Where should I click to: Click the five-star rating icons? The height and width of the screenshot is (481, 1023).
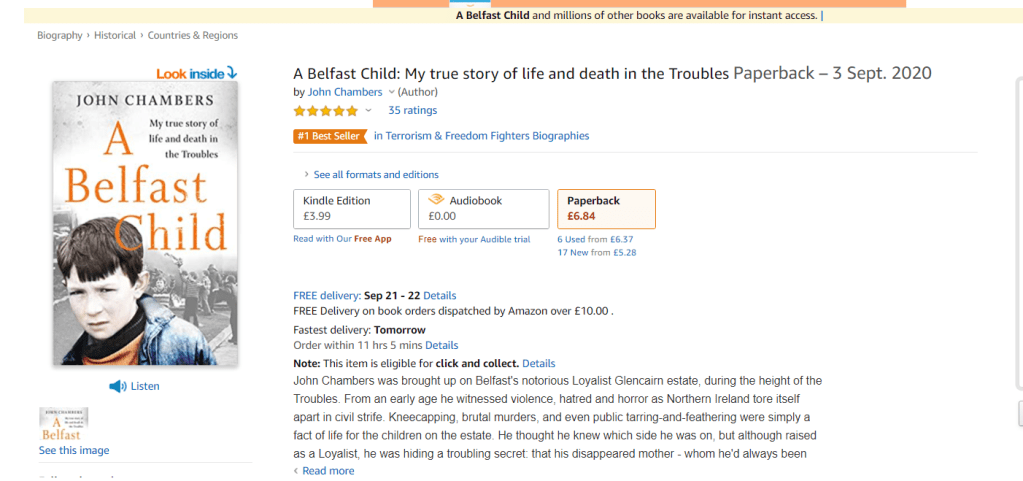tap(325, 110)
